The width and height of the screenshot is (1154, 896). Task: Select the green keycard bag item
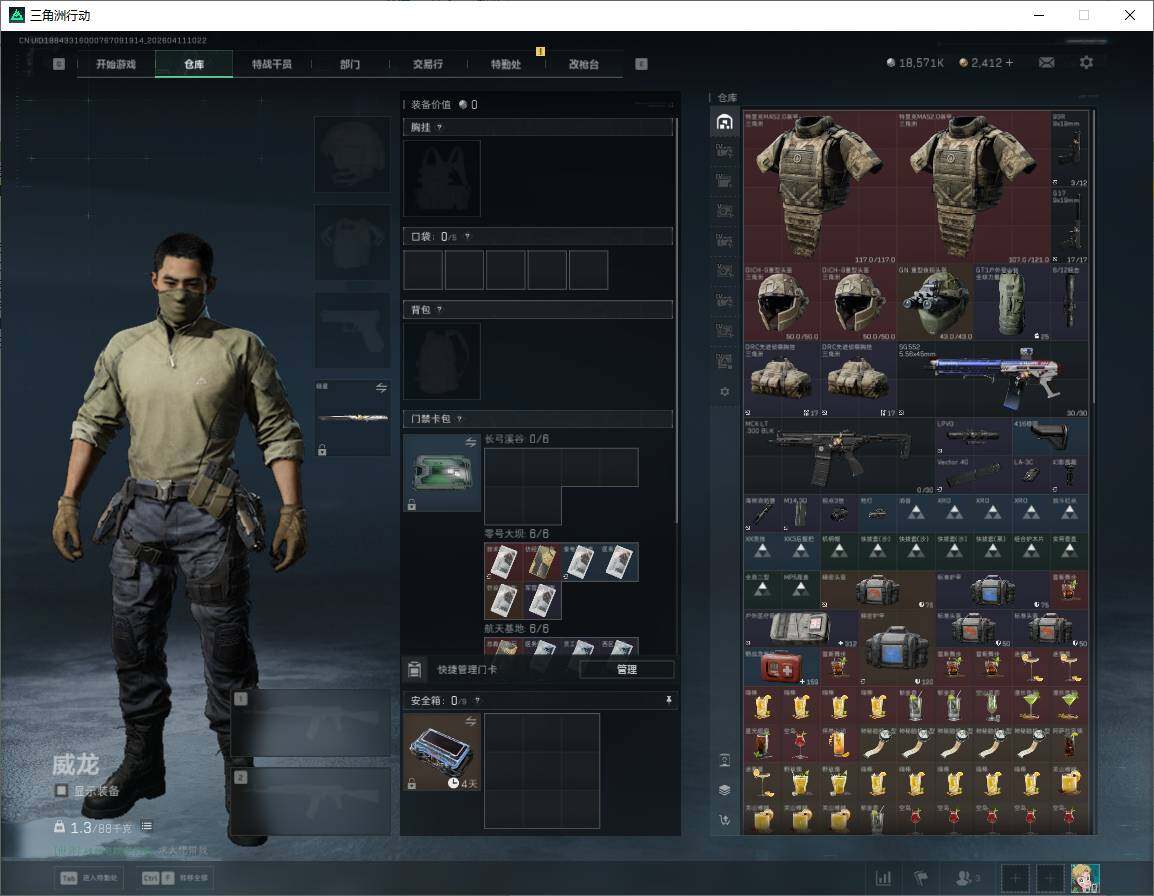442,472
